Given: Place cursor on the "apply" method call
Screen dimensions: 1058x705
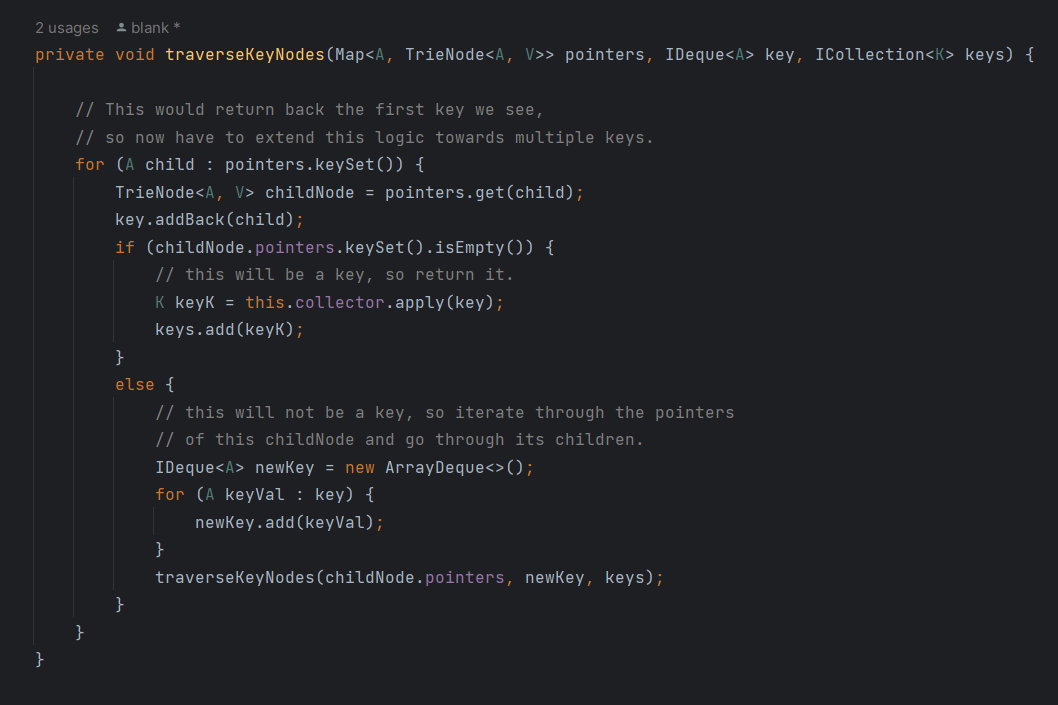Looking at the screenshot, I should click(x=420, y=302).
